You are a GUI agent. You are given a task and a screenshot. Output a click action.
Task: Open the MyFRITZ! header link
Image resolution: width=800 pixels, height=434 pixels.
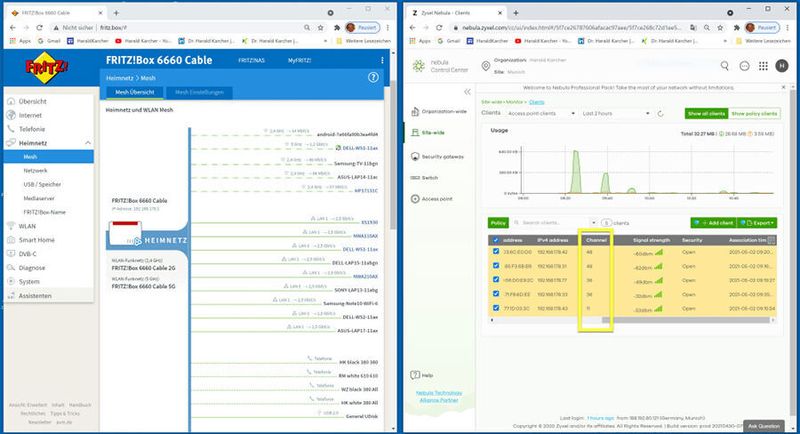[299, 60]
